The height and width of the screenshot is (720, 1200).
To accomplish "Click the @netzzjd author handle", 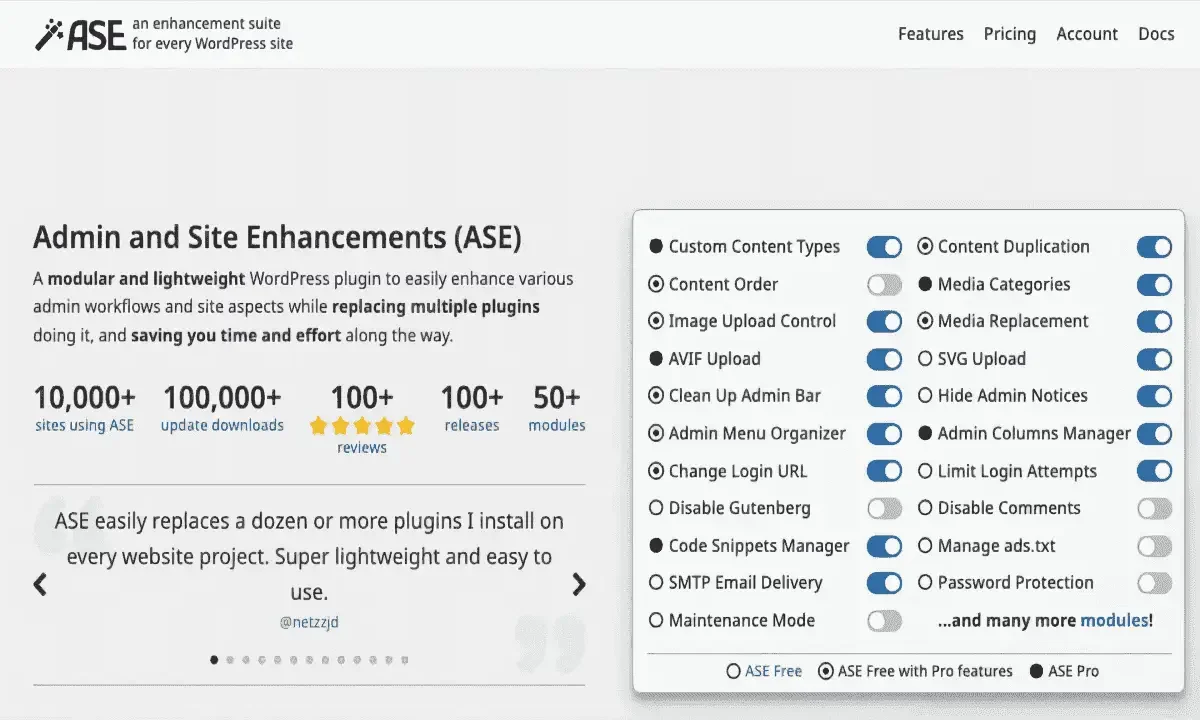I will (x=309, y=622).
